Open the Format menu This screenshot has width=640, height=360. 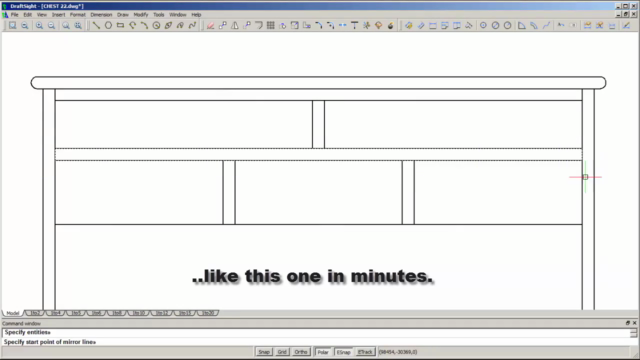tap(78, 15)
